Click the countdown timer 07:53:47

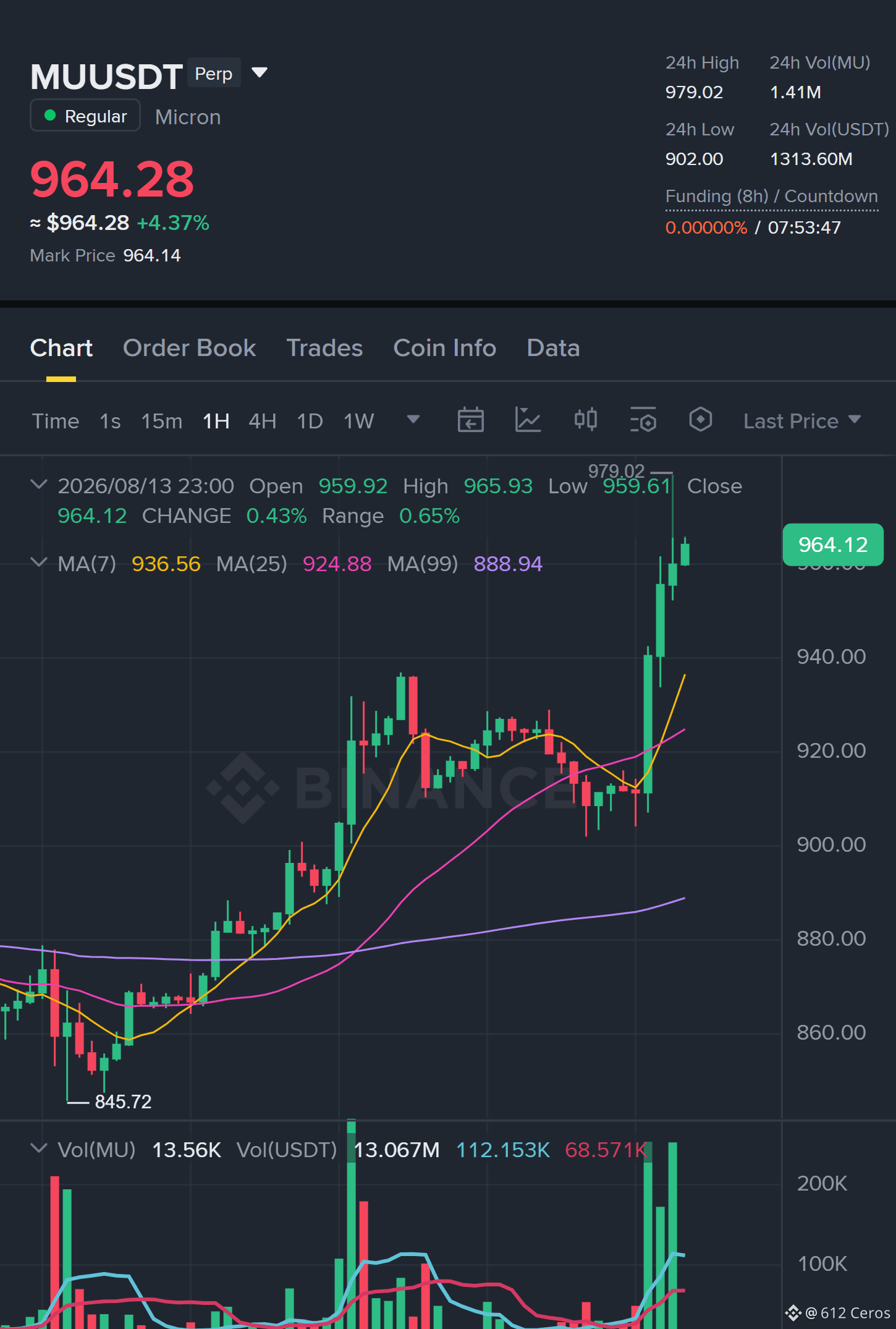click(x=804, y=227)
